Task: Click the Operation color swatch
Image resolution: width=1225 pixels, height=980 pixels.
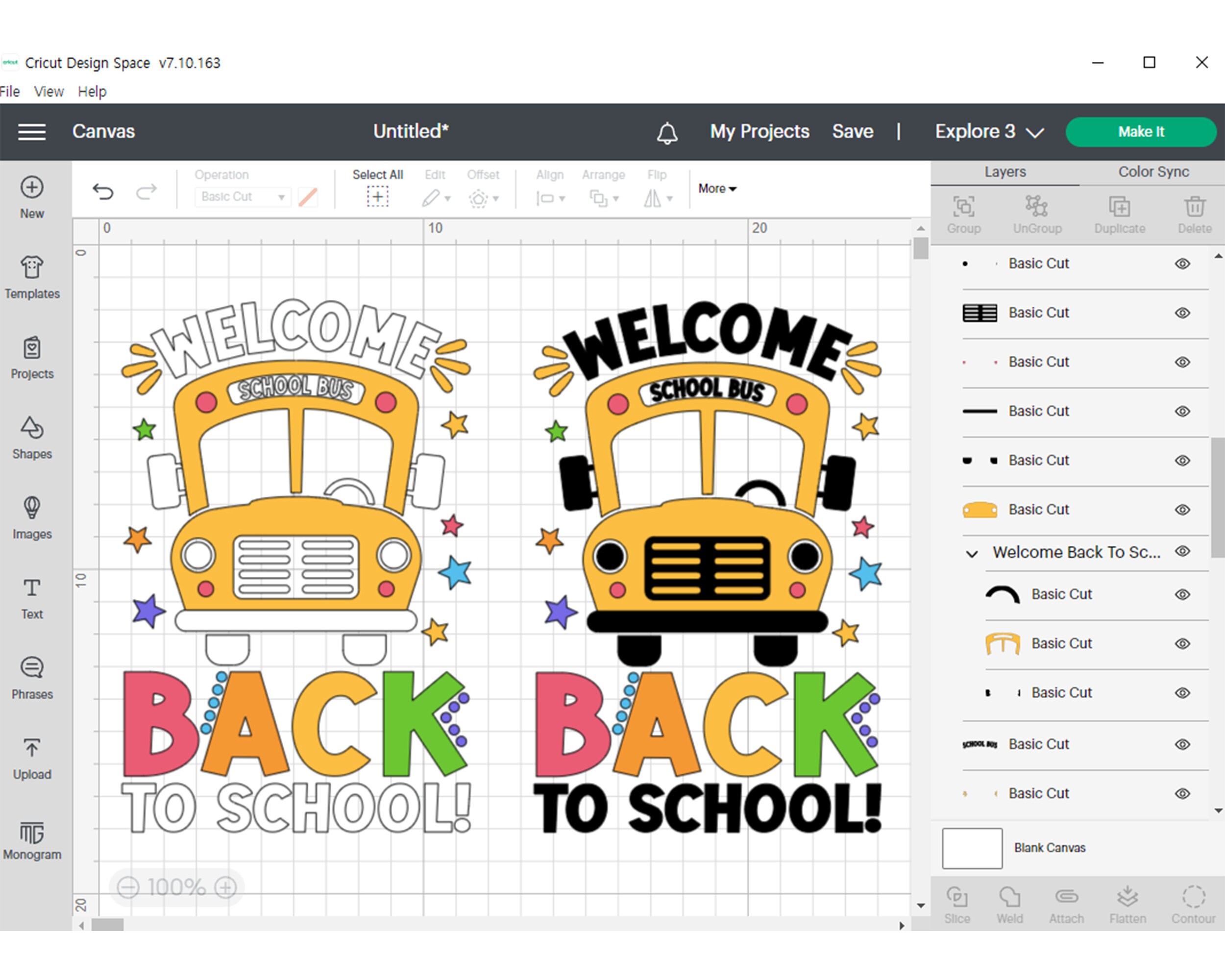Action: 307,196
